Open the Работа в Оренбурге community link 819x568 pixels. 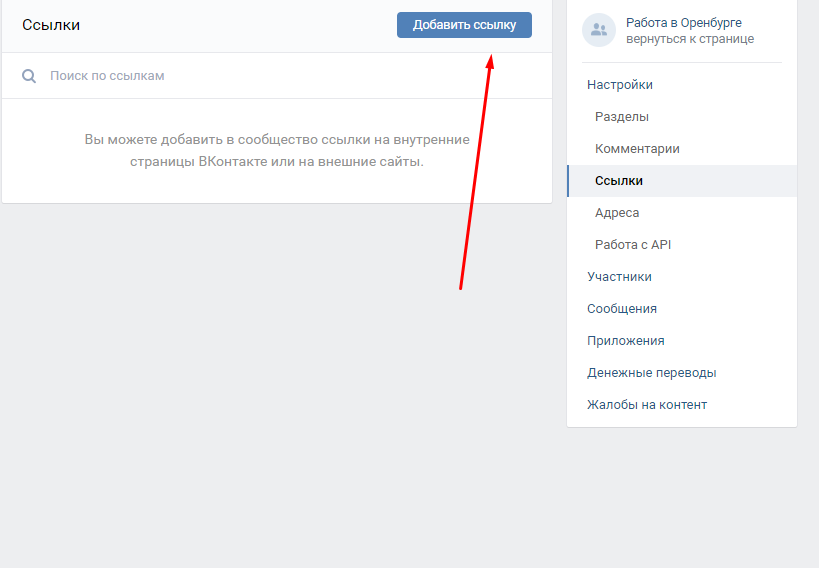pos(683,22)
